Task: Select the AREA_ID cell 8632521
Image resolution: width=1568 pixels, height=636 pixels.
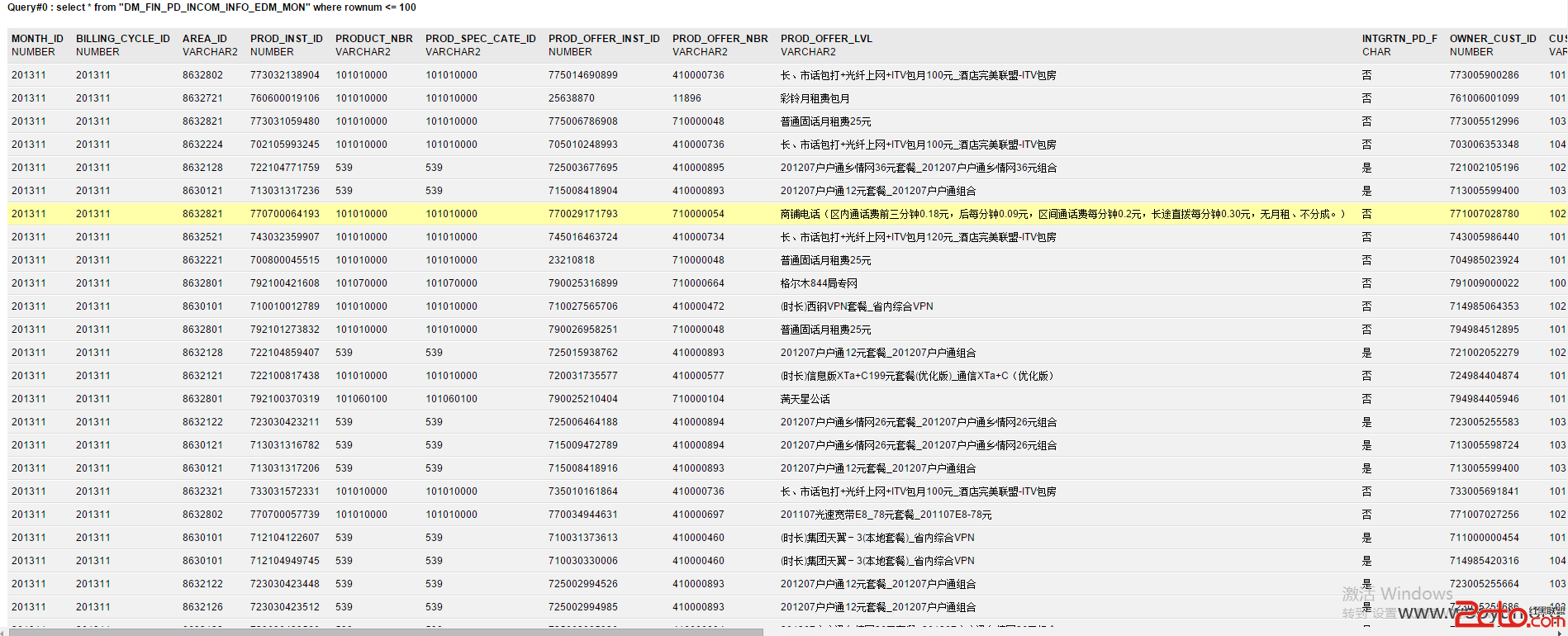Action: 202,237
